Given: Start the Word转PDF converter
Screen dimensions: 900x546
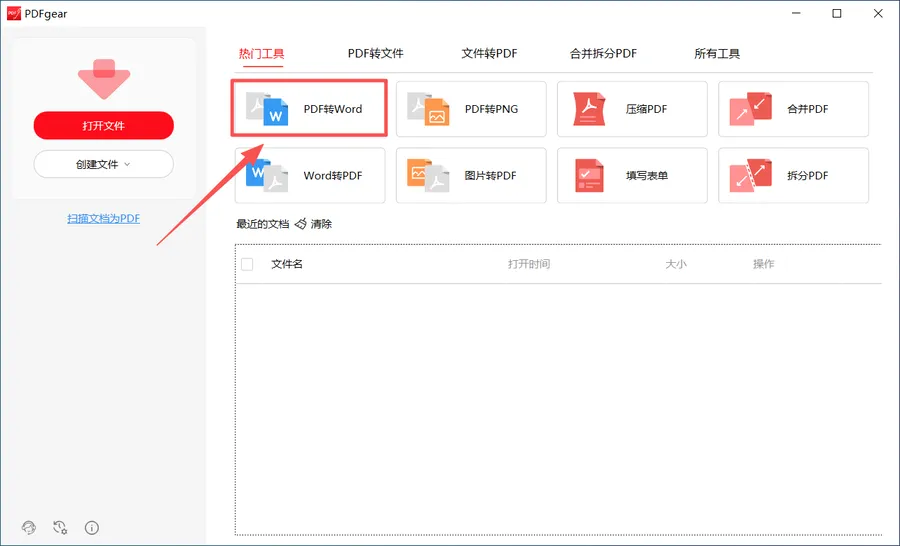Looking at the screenshot, I should 309,175.
